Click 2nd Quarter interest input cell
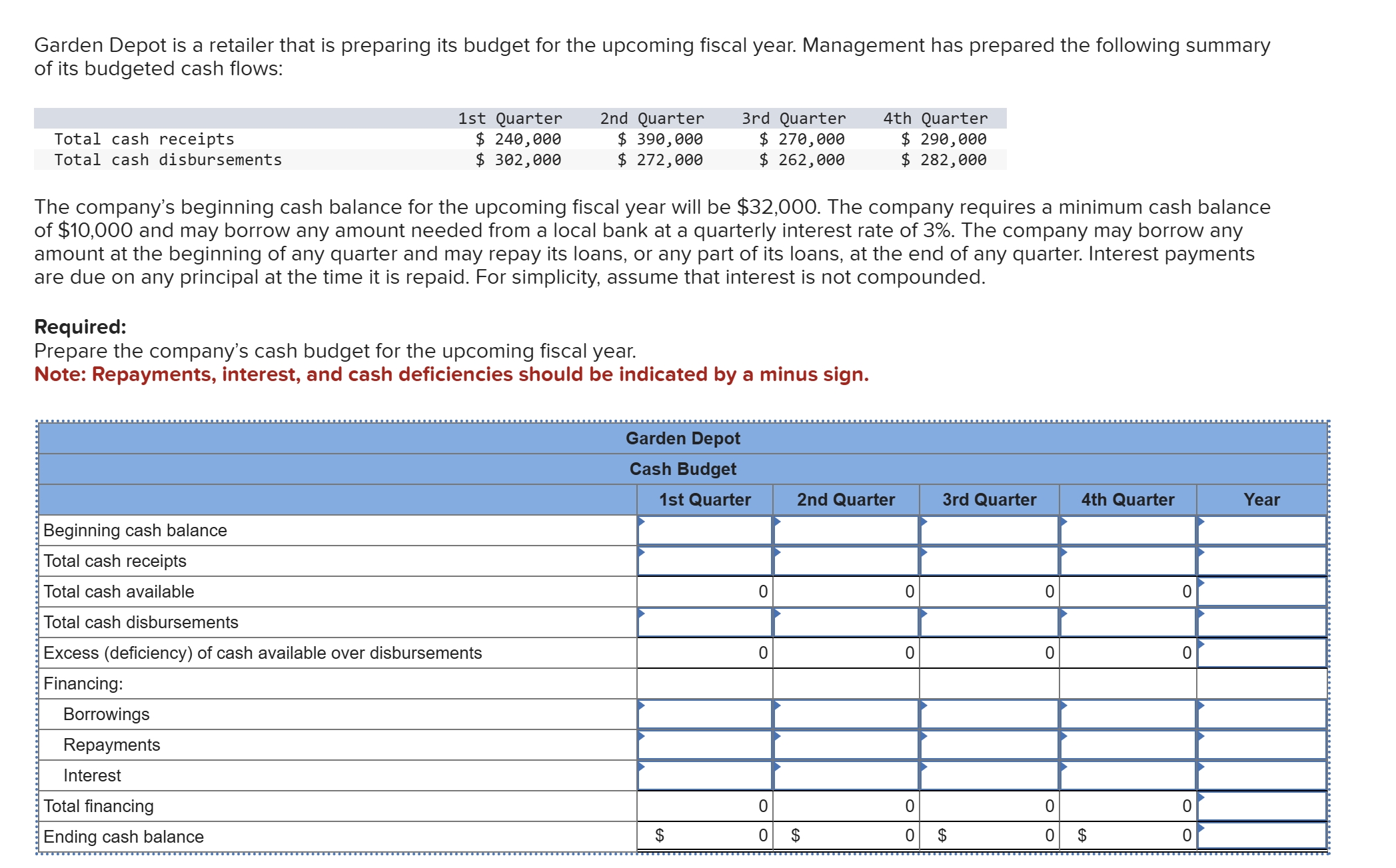Viewport: 1396px width, 868px height. (x=846, y=776)
